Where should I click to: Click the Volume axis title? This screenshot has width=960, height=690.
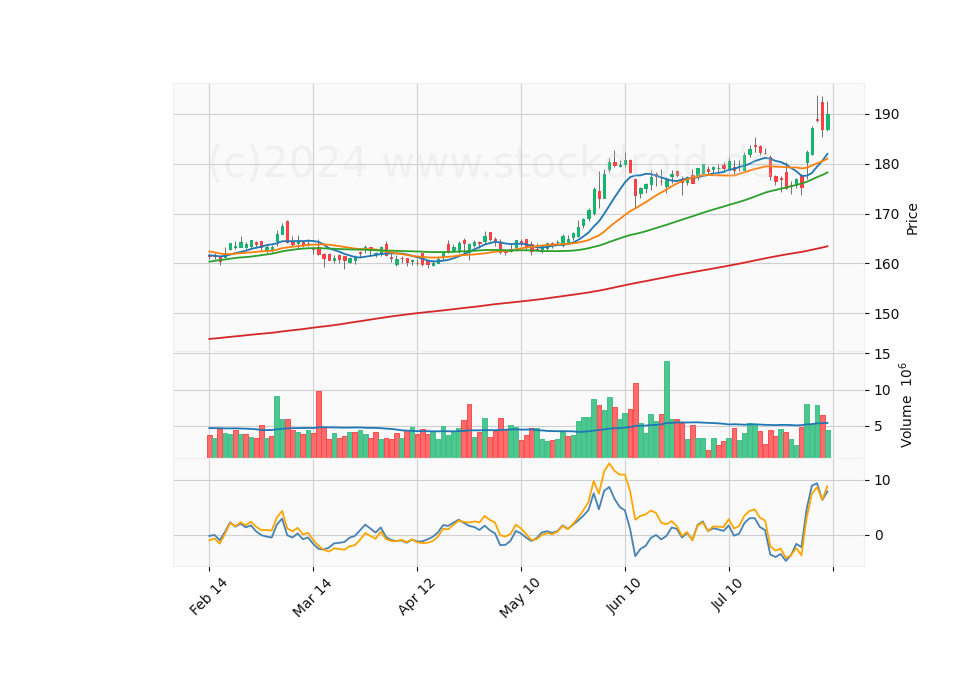coord(906,405)
